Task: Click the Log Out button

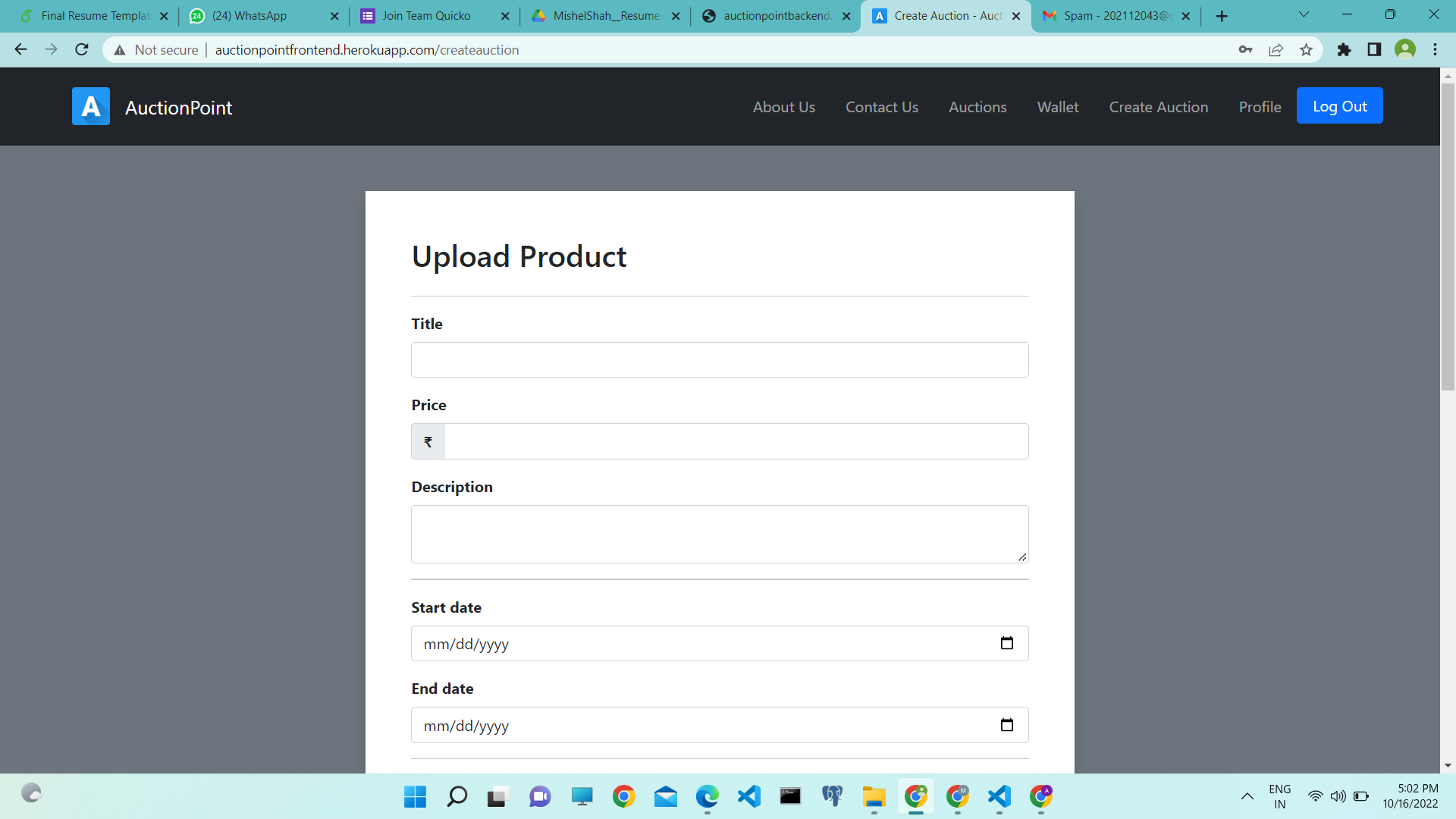Action: (x=1339, y=106)
